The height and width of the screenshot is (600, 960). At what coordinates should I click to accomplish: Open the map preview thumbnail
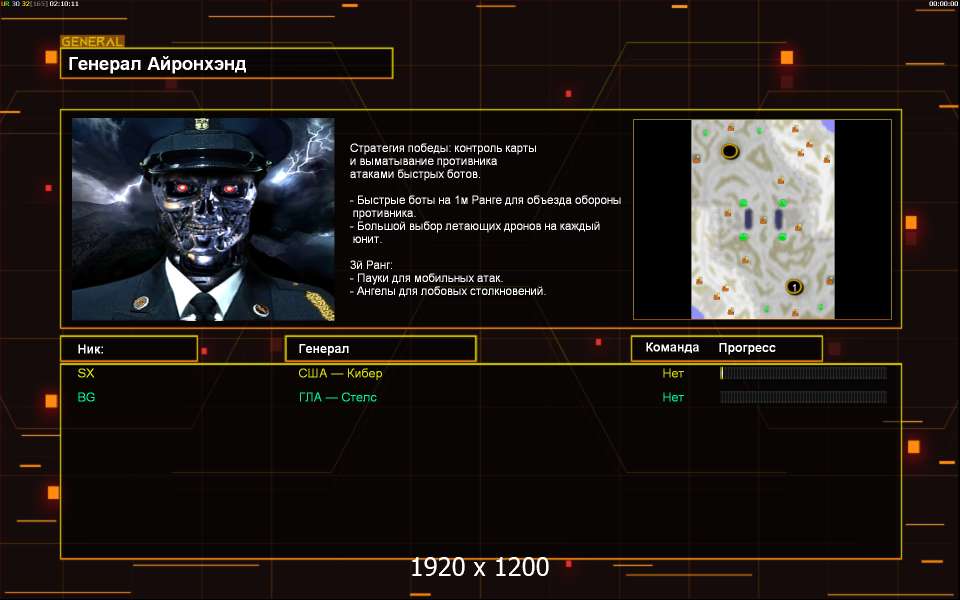click(762, 219)
